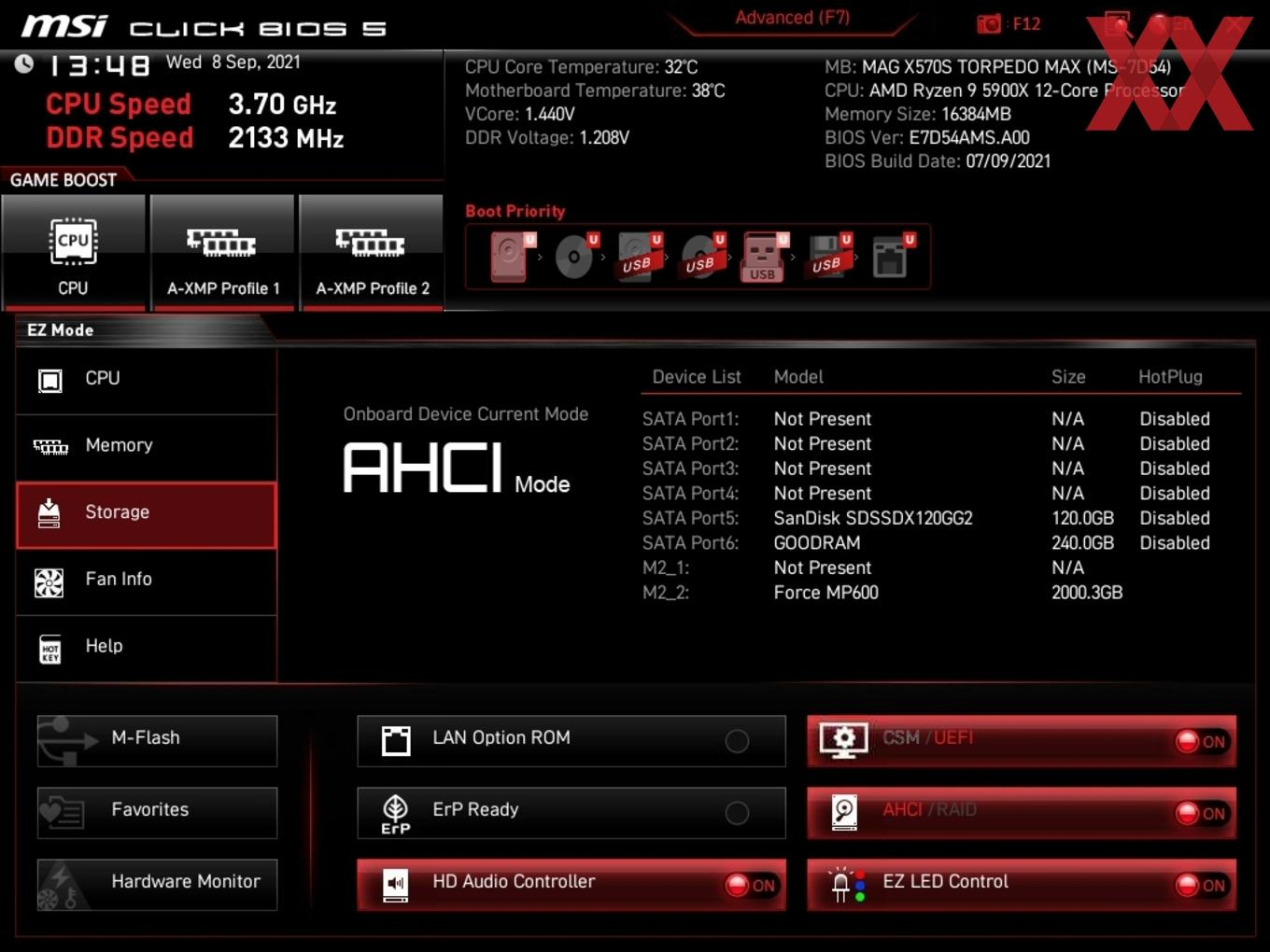Activate A-XMP Profile 1
The image size is (1270, 952).
(x=222, y=252)
